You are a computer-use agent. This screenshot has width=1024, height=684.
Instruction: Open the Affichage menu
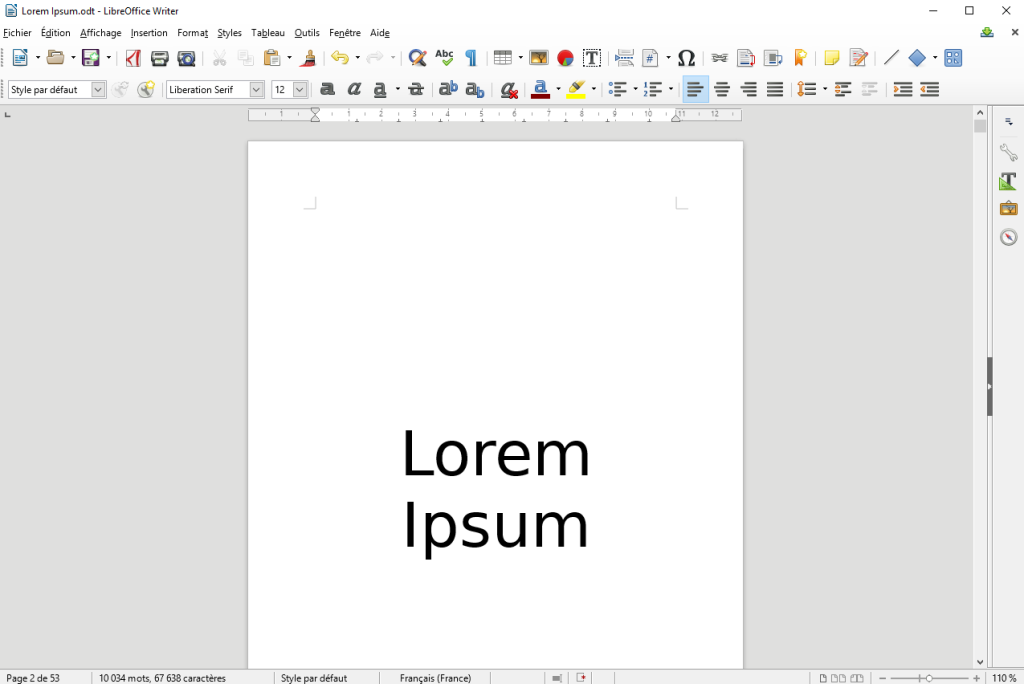point(101,33)
